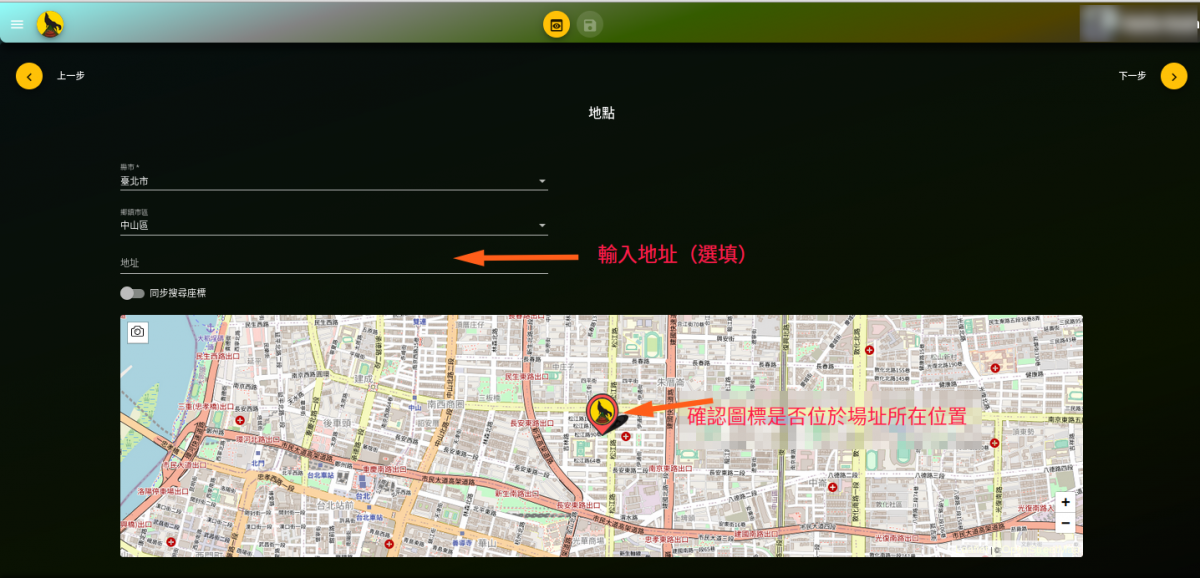Focus the 地址 address input field

click(334, 263)
